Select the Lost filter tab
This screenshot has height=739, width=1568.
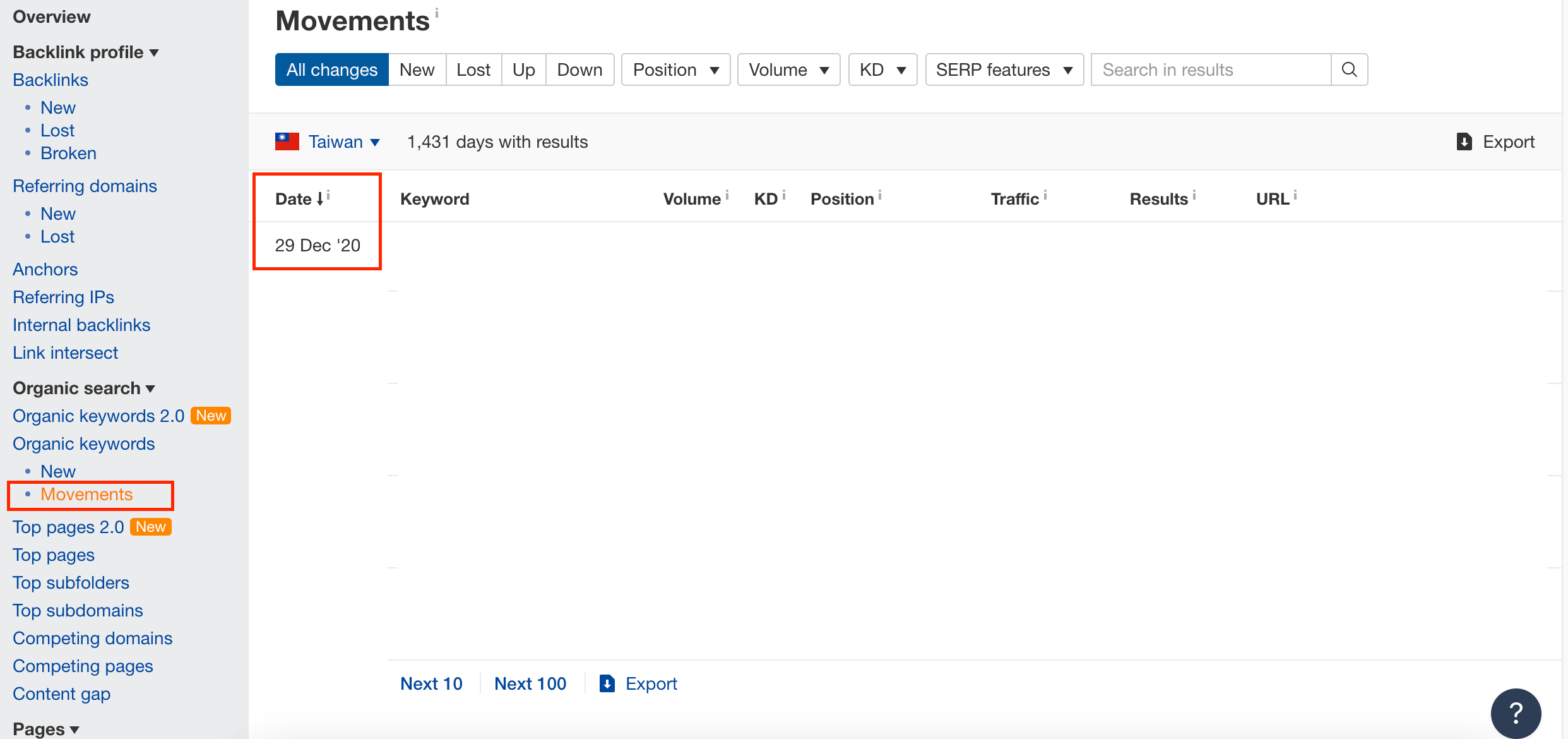point(473,69)
